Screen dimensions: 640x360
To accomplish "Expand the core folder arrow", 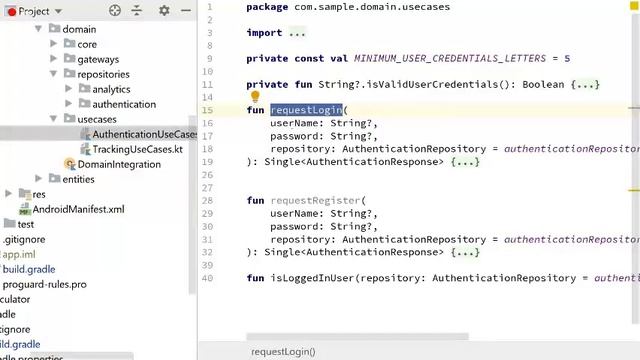I will 53,43.
